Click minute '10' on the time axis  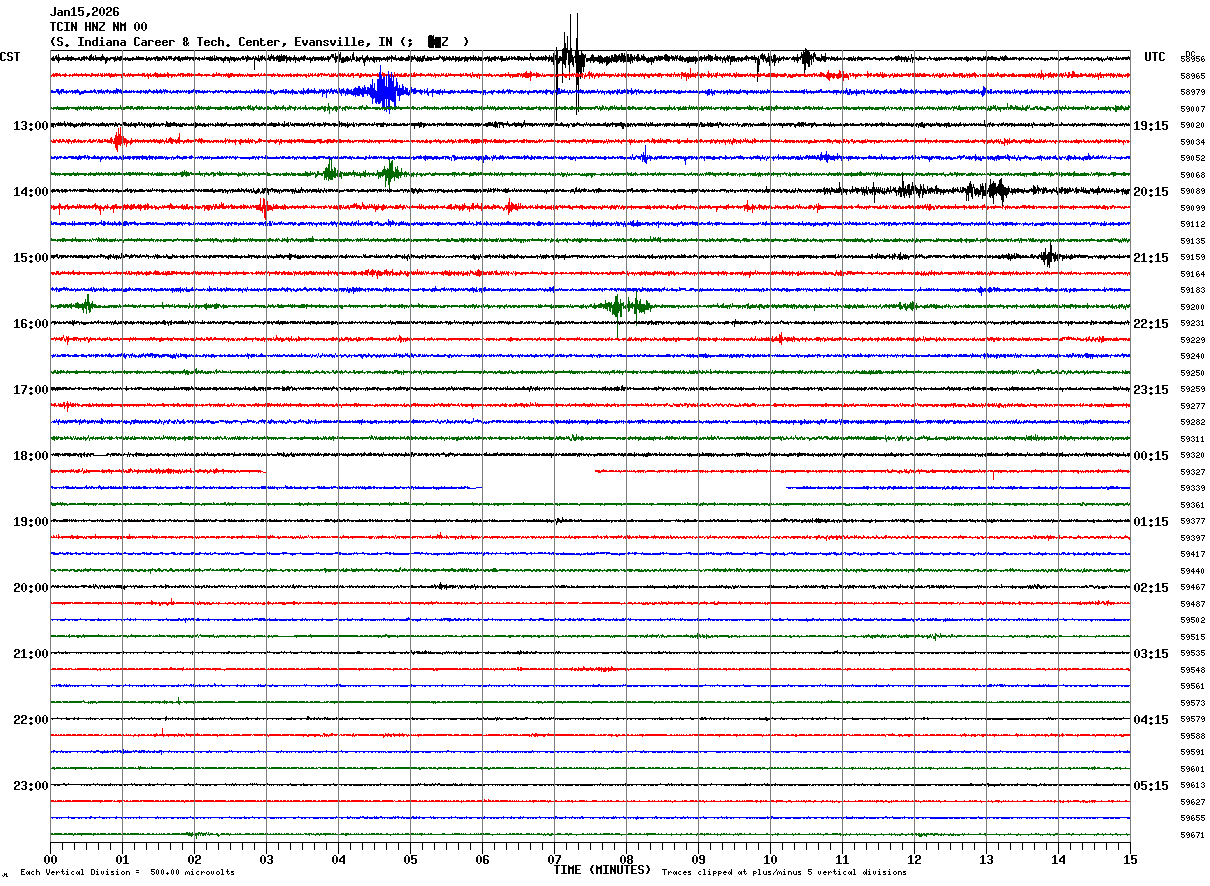point(770,859)
